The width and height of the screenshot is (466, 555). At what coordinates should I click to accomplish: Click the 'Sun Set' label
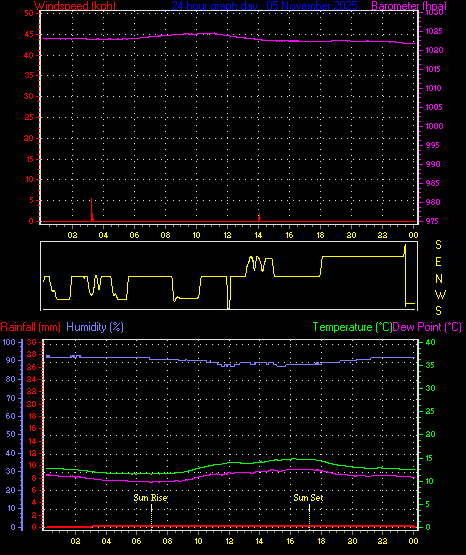pyautogui.click(x=308, y=498)
